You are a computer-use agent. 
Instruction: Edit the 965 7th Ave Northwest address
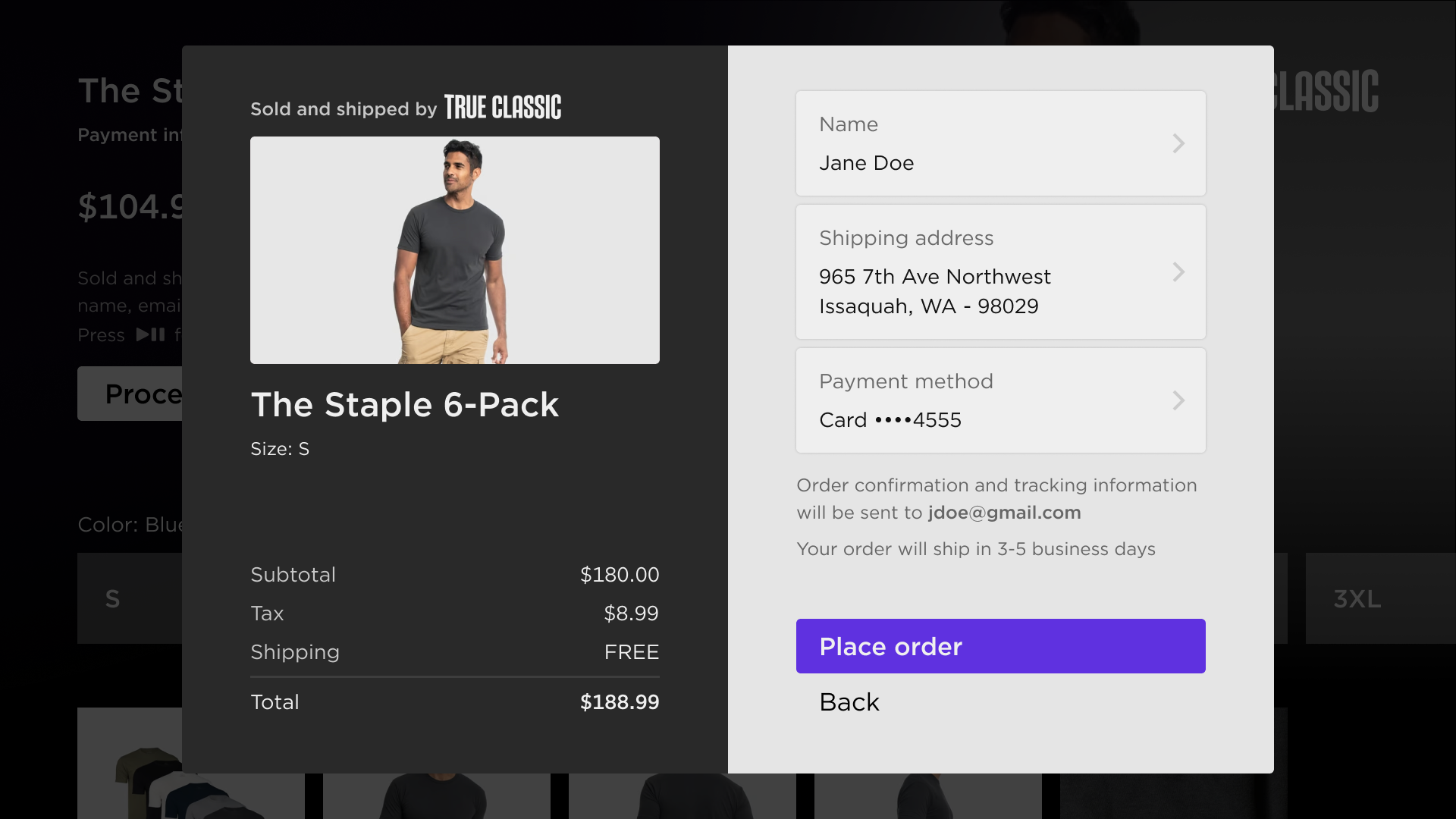(x=934, y=277)
